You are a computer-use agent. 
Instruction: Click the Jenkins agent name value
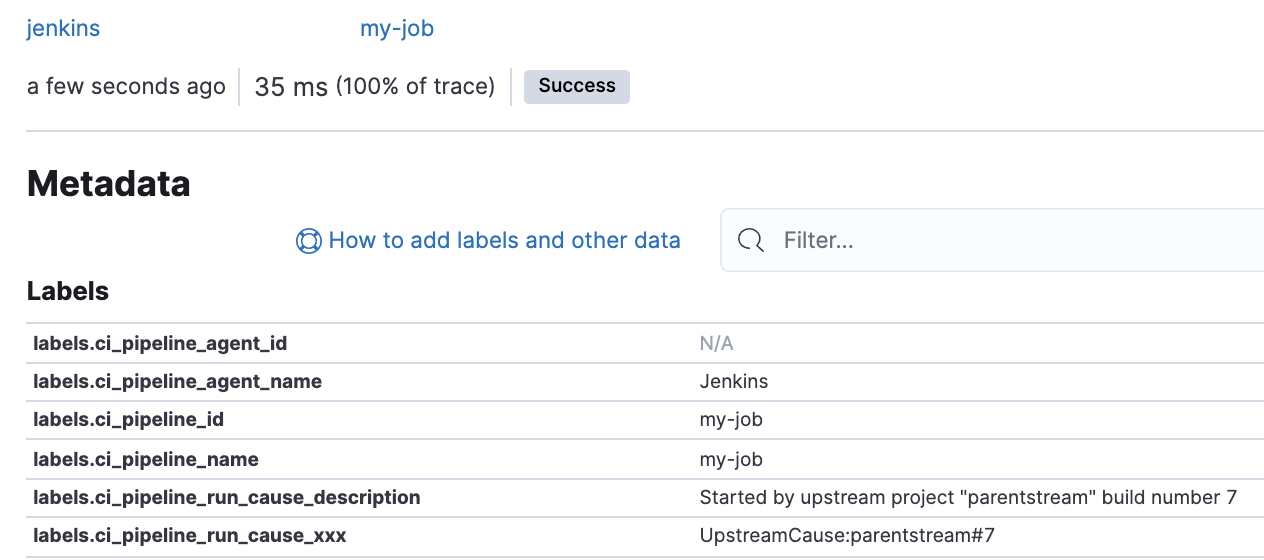click(734, 382)
